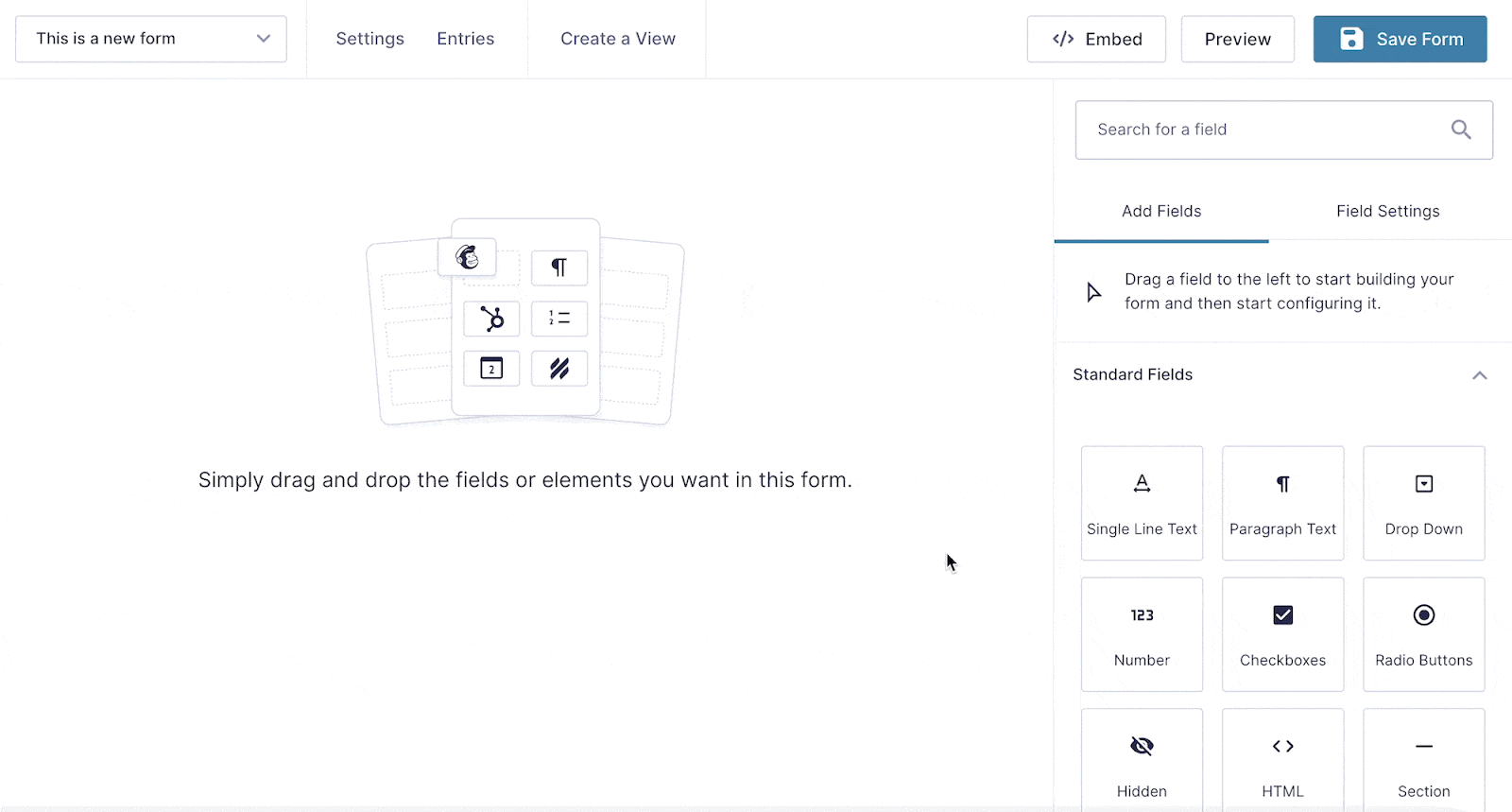Collapse the Standard Fields section
Image resolution: width=1512 pixels, height=812 pixels.
tap(1479, 375)
